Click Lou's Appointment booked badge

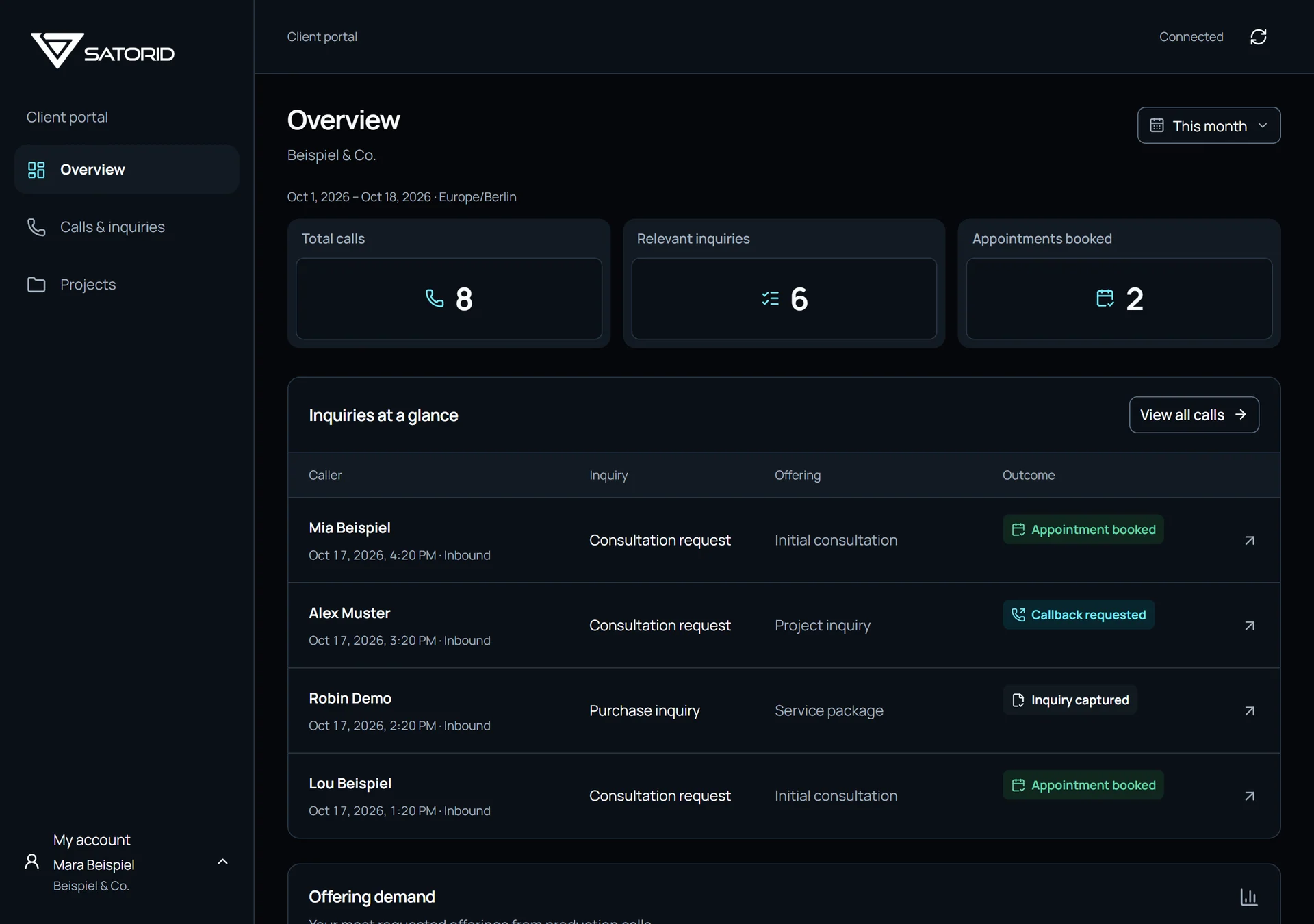[x=1083, y=785]
